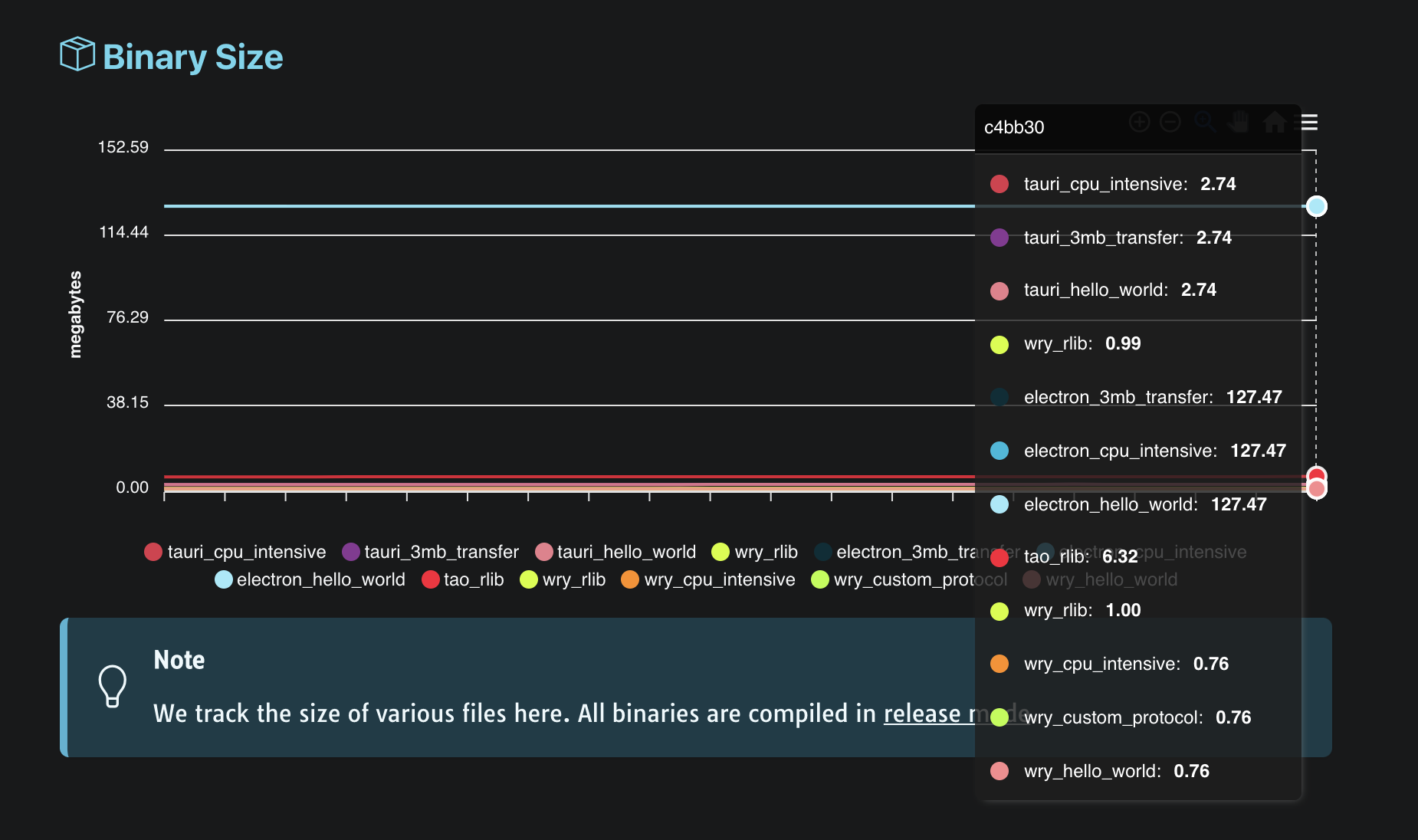Image resolution: width=1418 pixels, height=840 pixels.
Task: Click the Binary Size heading
Action: point(192,57)
